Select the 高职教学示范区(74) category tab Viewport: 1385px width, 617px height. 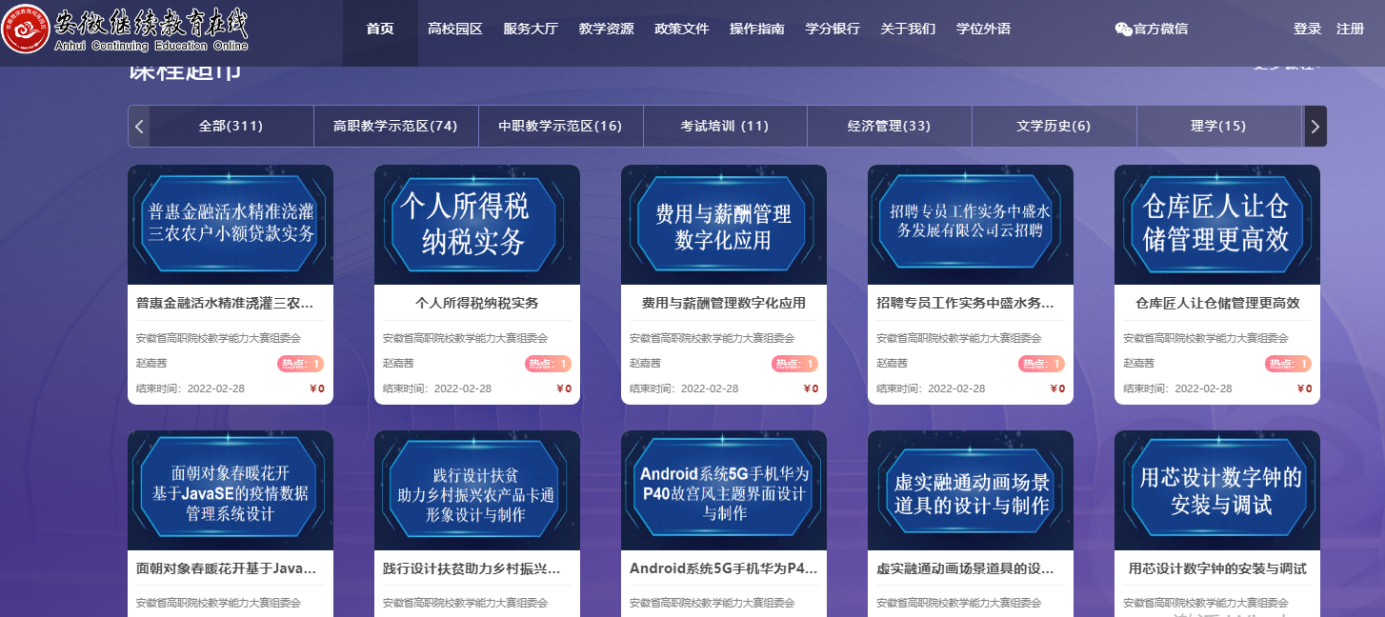[395, 126]
